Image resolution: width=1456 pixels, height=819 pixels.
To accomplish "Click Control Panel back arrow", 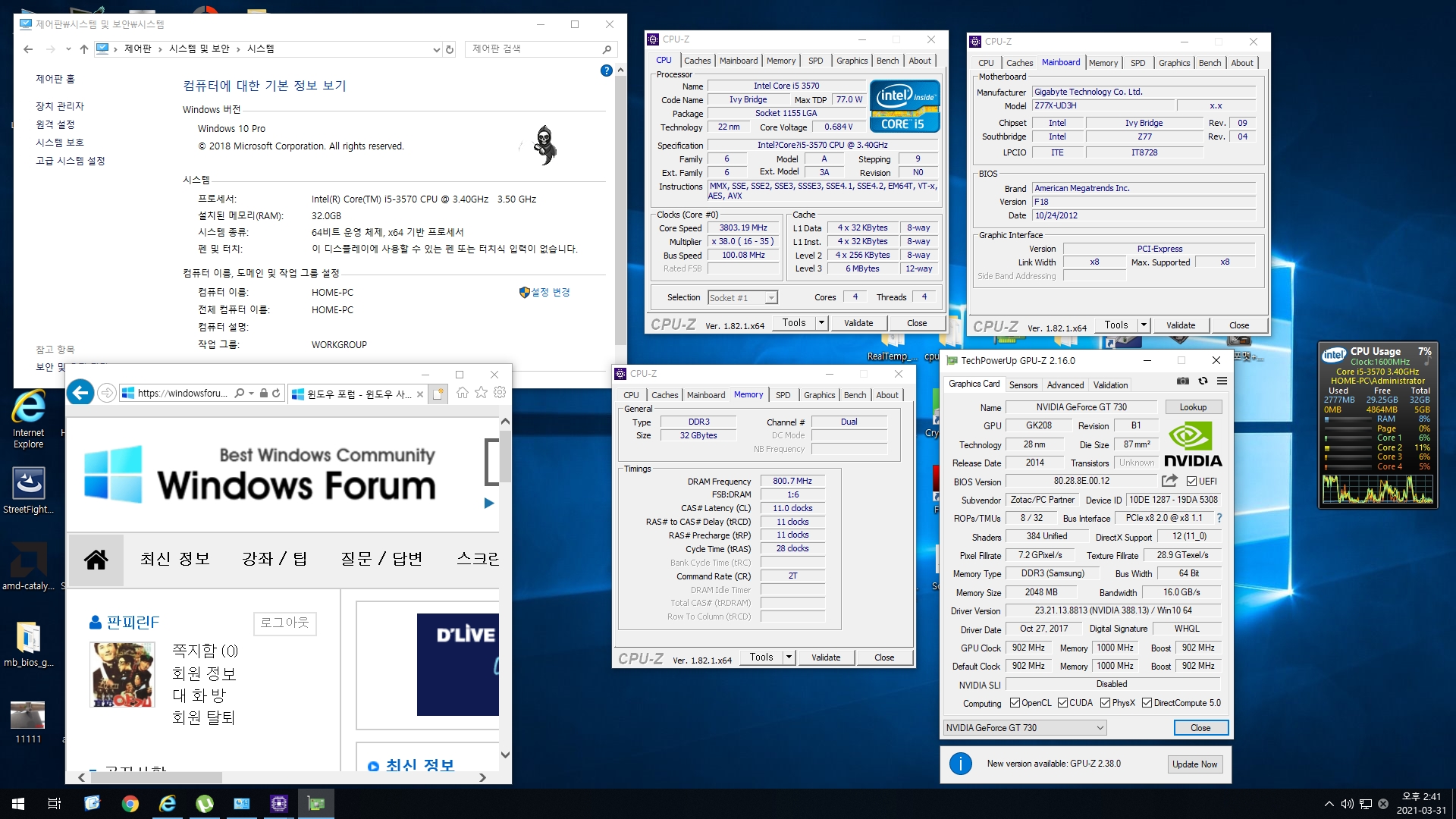I will (x=28, y=49).
